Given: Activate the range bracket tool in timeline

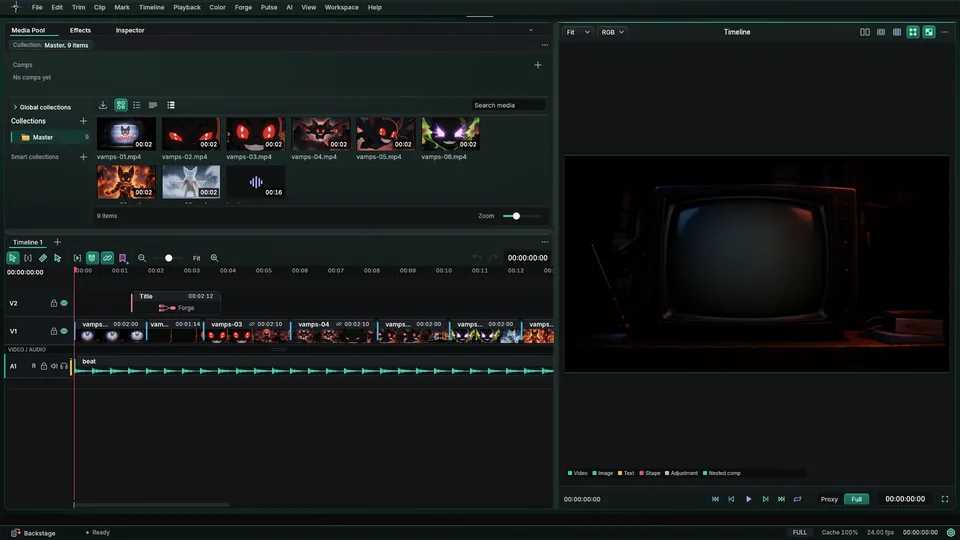Looking at the screenshot, I should point(28,258).
